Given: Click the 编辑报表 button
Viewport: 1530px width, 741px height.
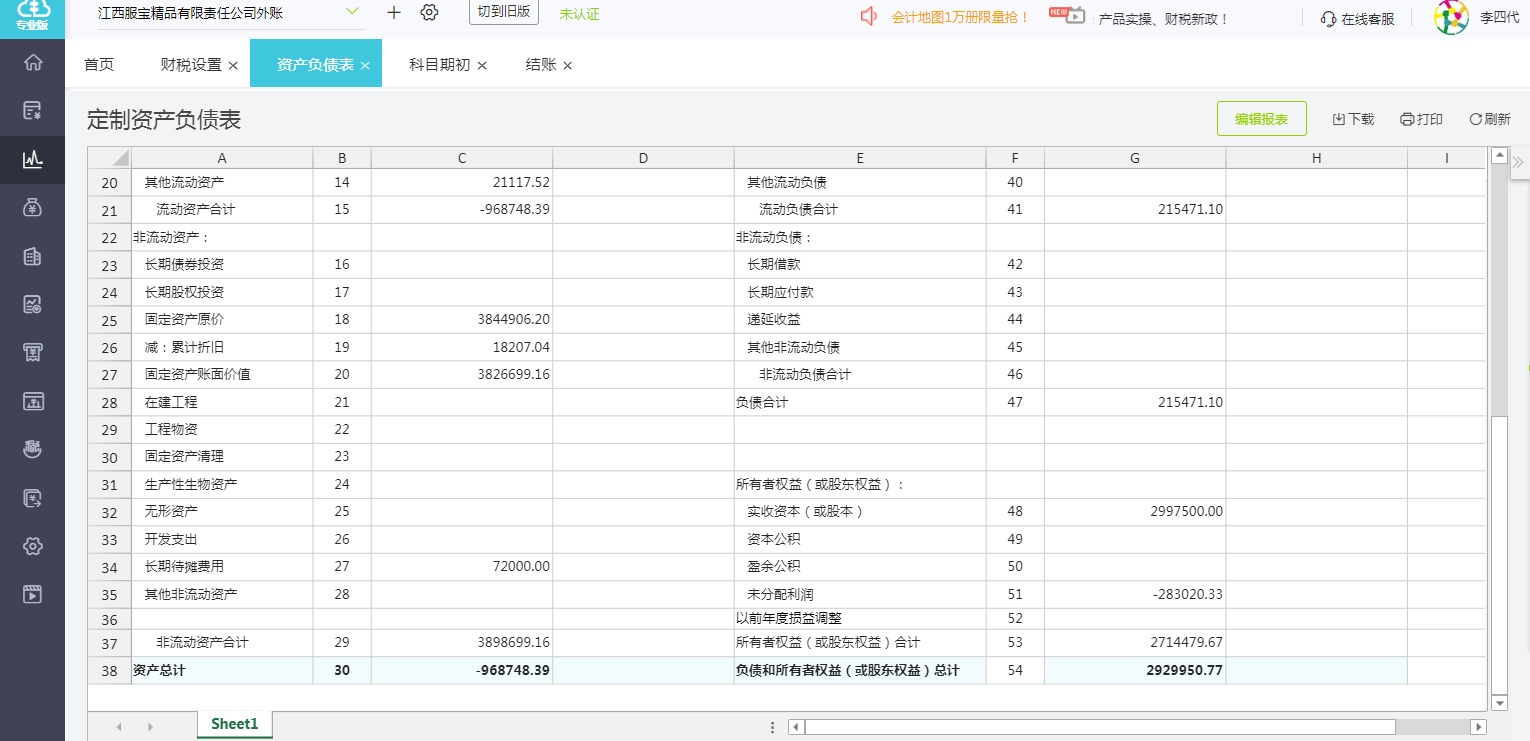Looking at the screenshot, I should (x=1261, y=119).
